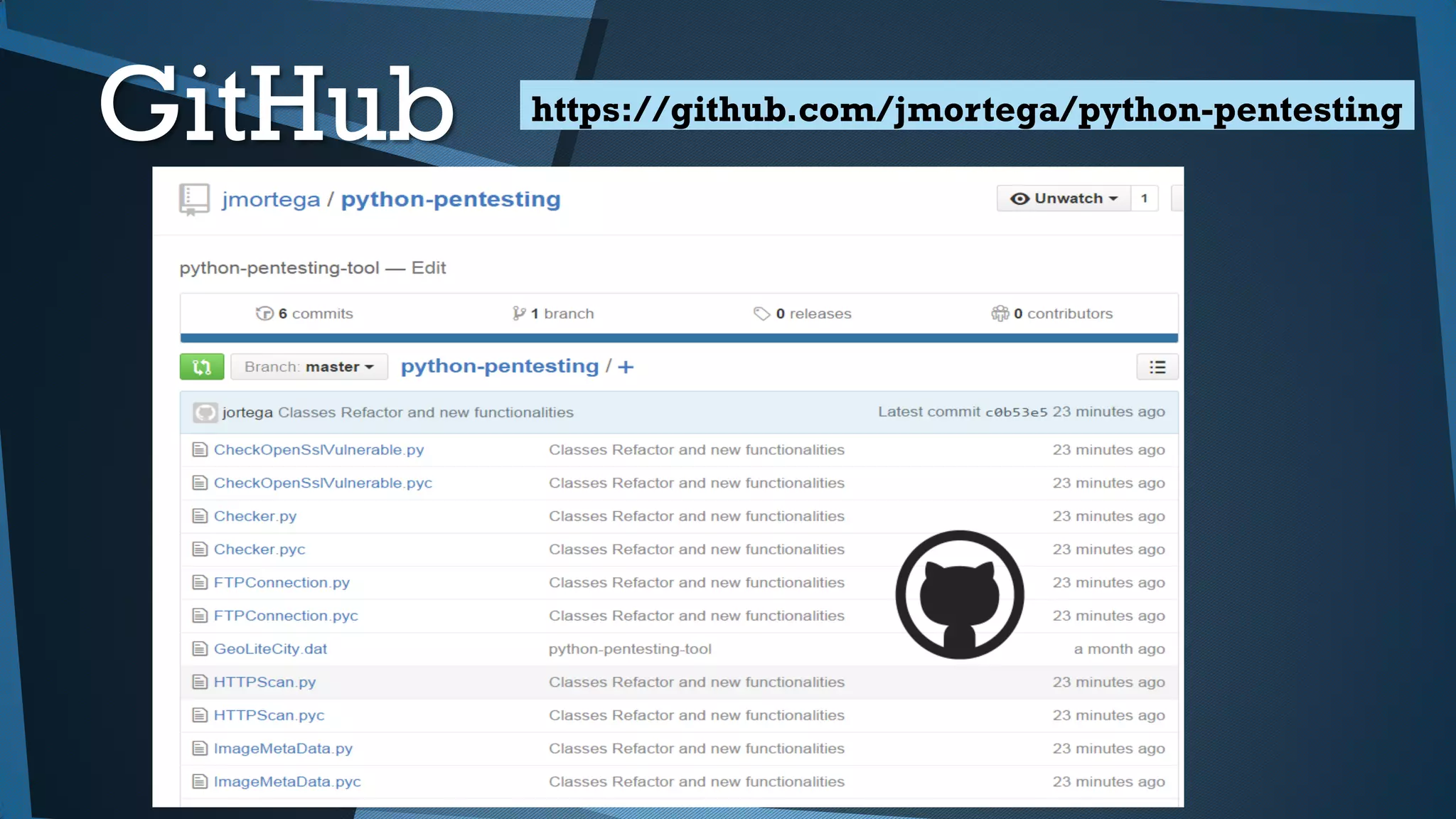
Task: Click the watchers count showing 1
Action: point(1145,198)
